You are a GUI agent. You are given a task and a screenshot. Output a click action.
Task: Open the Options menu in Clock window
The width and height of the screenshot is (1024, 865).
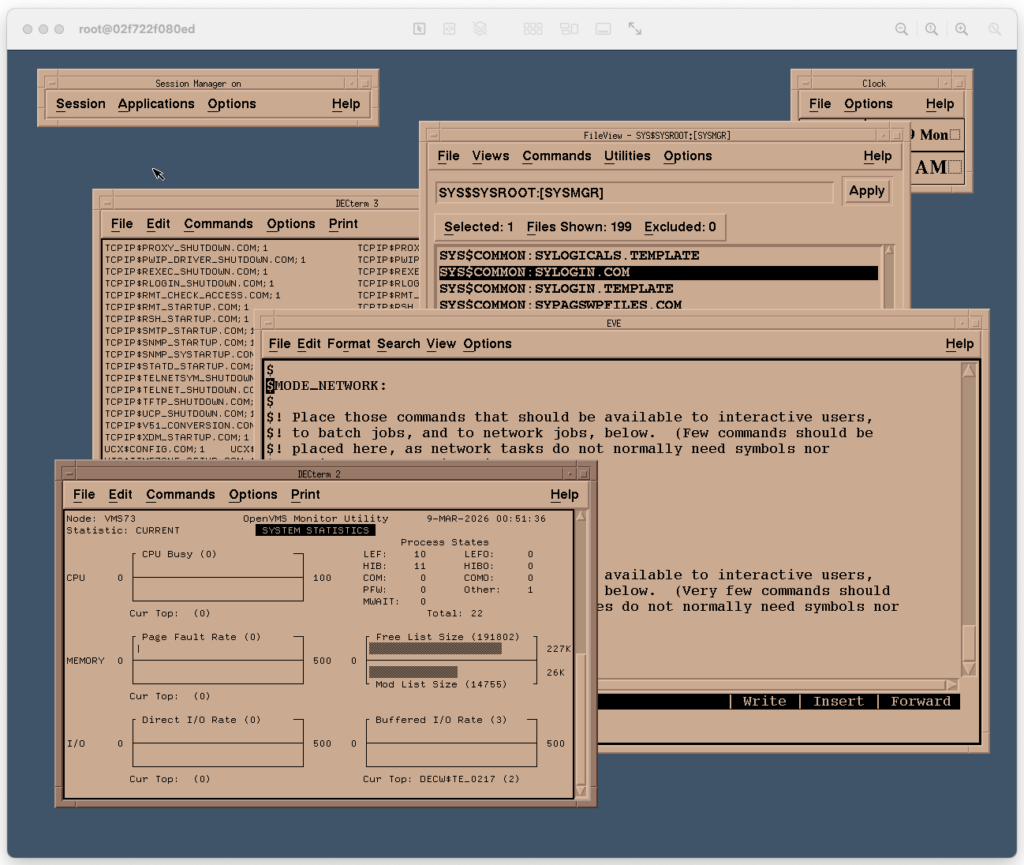point(868,104)
